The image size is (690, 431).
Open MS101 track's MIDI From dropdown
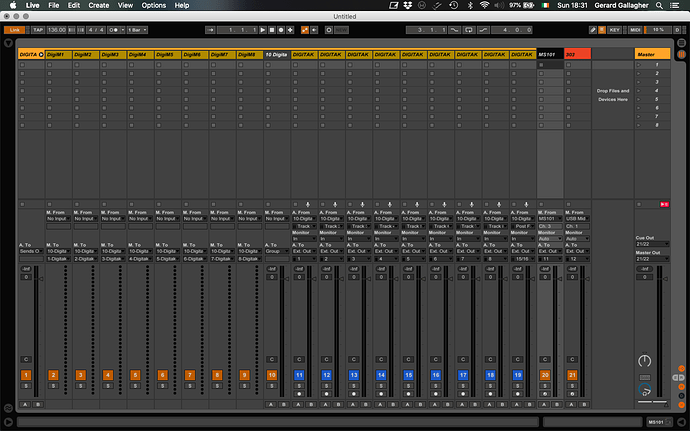click(x=550, y=218)
